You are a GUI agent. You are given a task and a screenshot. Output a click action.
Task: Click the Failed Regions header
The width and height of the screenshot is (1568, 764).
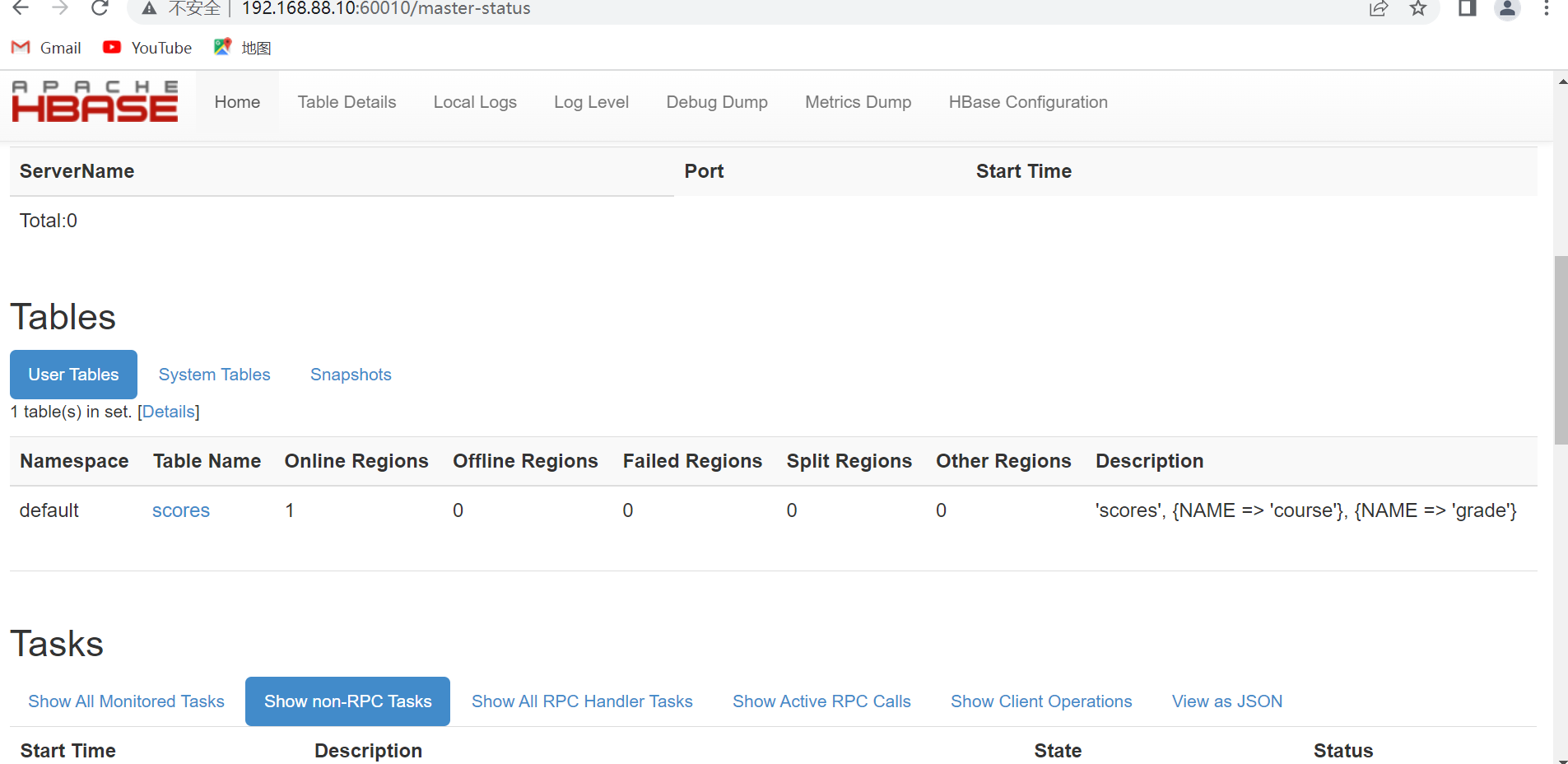692,461
